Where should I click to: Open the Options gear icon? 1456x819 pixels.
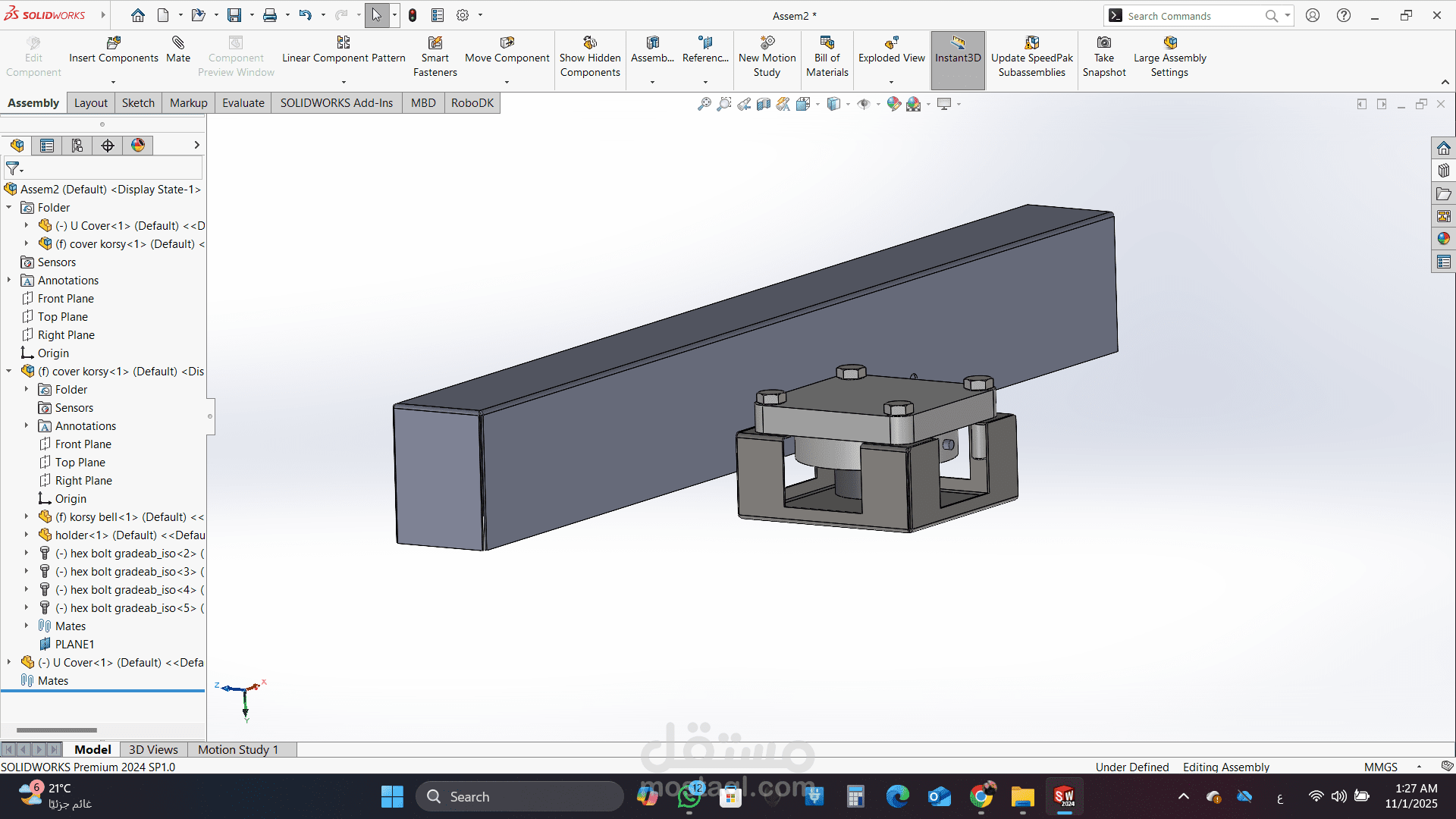click(x=463, y=15)
